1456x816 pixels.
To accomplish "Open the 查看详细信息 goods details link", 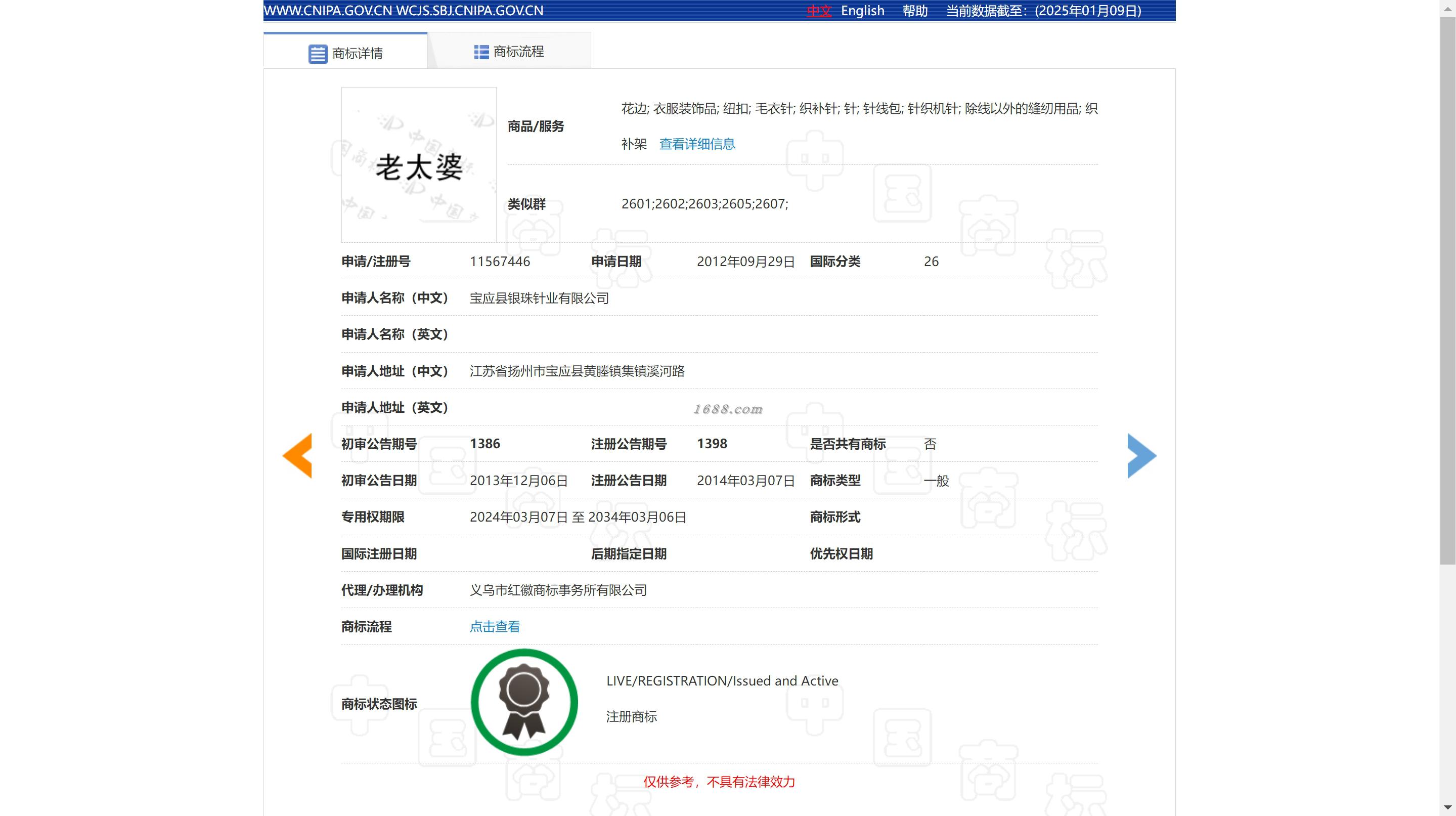I will 697,144.
